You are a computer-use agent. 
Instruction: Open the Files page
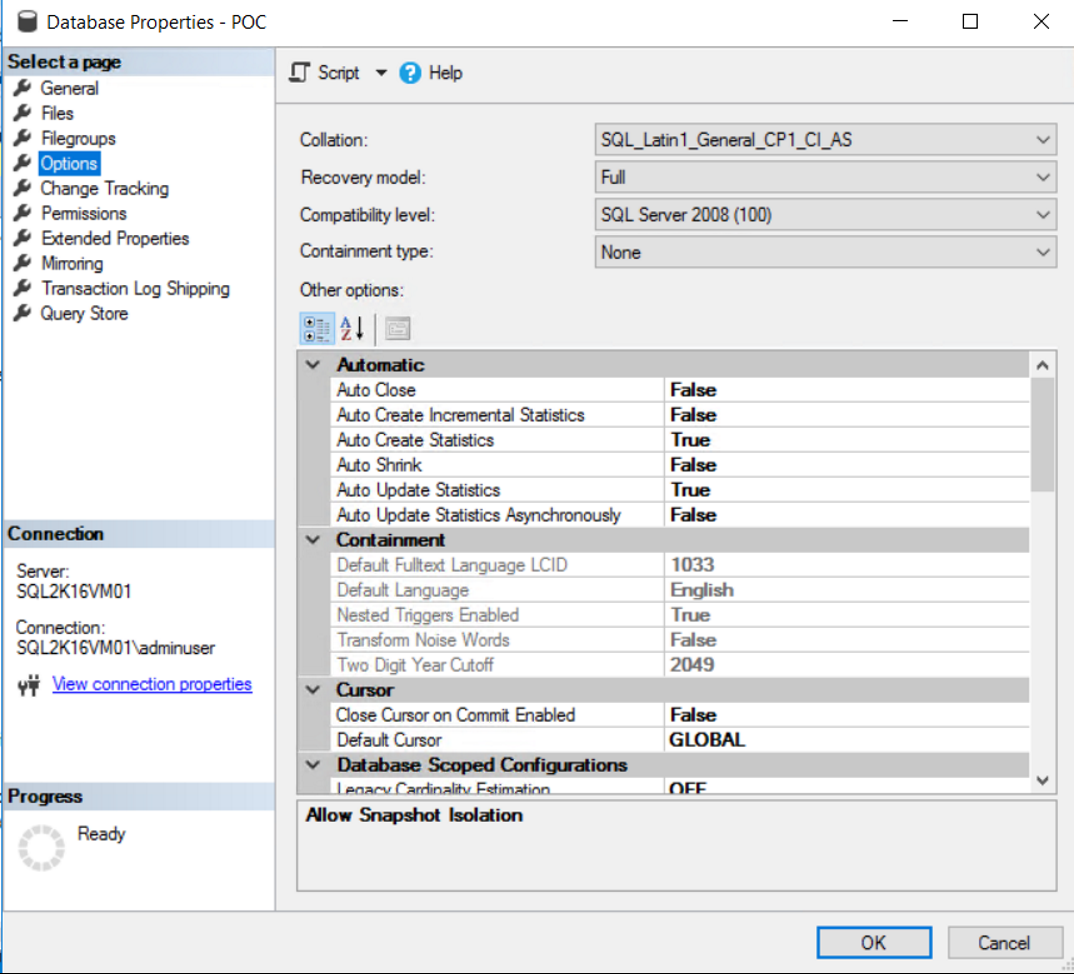coord(57,113)
